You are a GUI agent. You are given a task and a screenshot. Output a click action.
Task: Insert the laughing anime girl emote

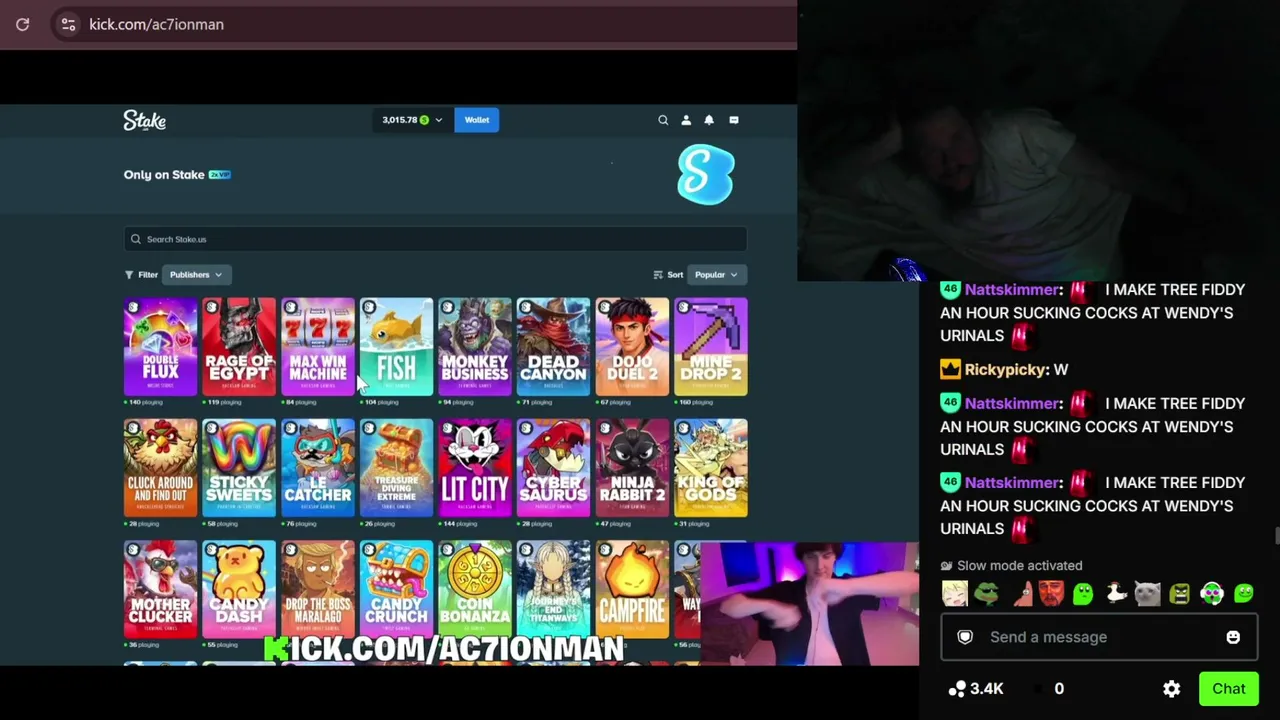(x=954, y=594)
